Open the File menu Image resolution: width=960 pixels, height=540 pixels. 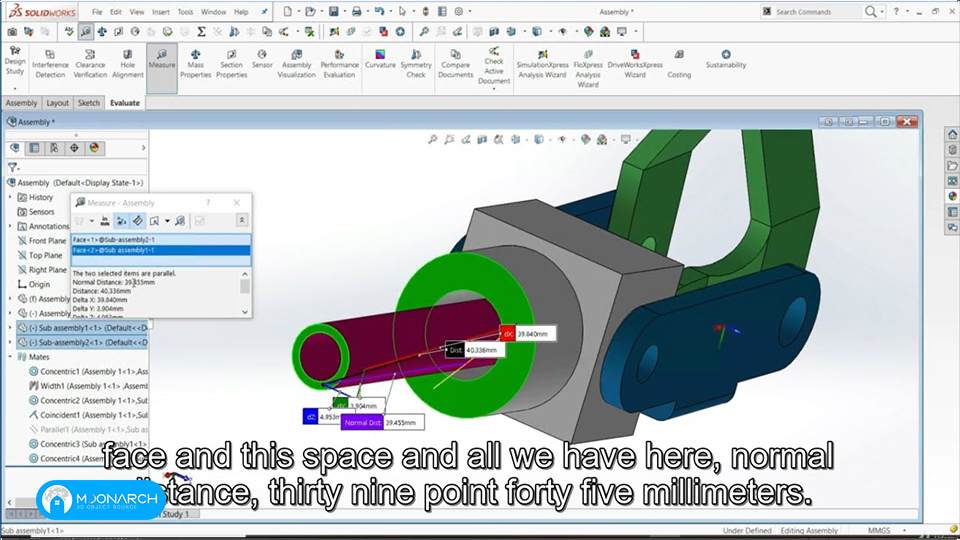click(x=97, y=12)
